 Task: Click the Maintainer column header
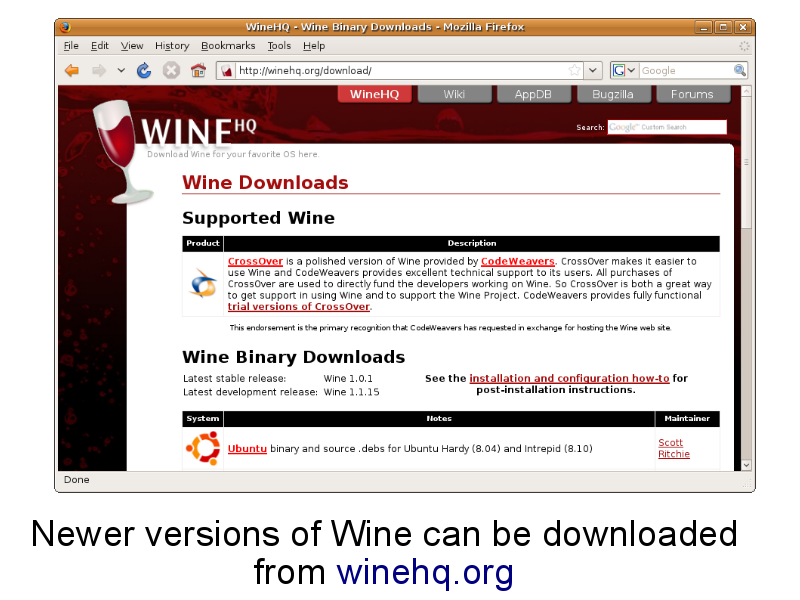(687, 419)
